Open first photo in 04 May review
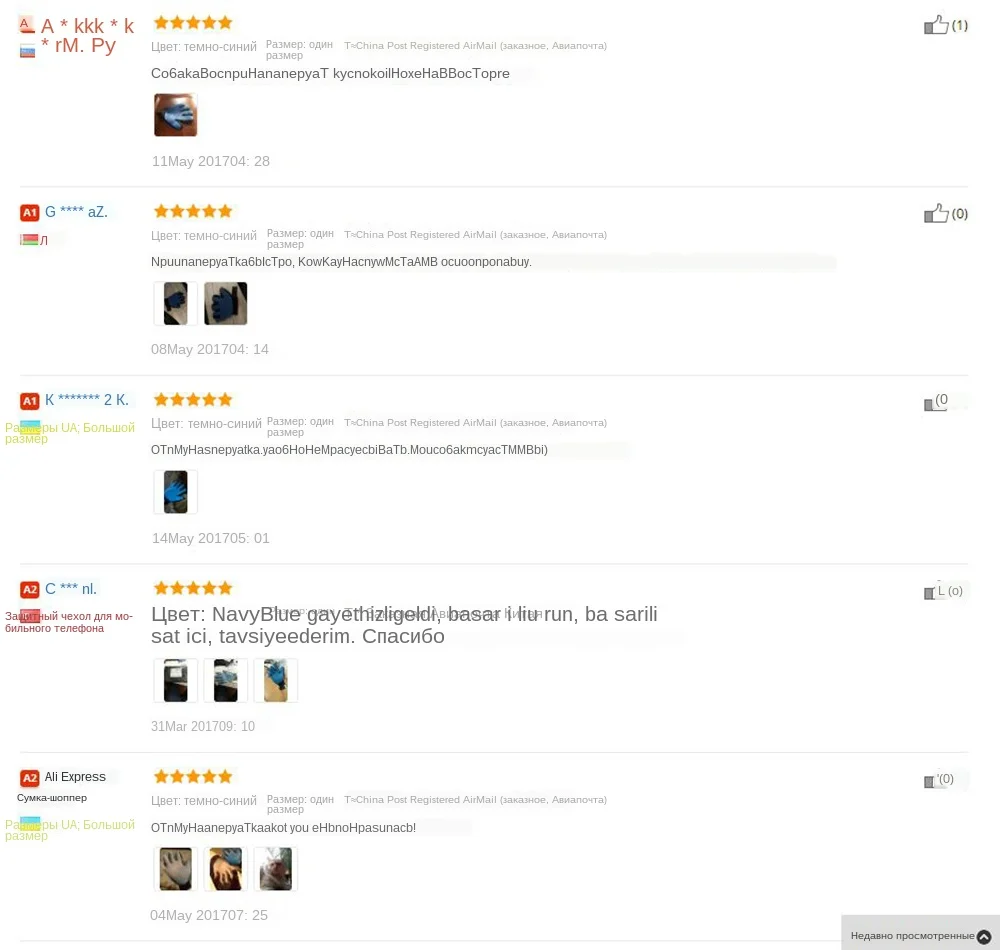Screen dimensions: 1000x950 coord(175,868)
